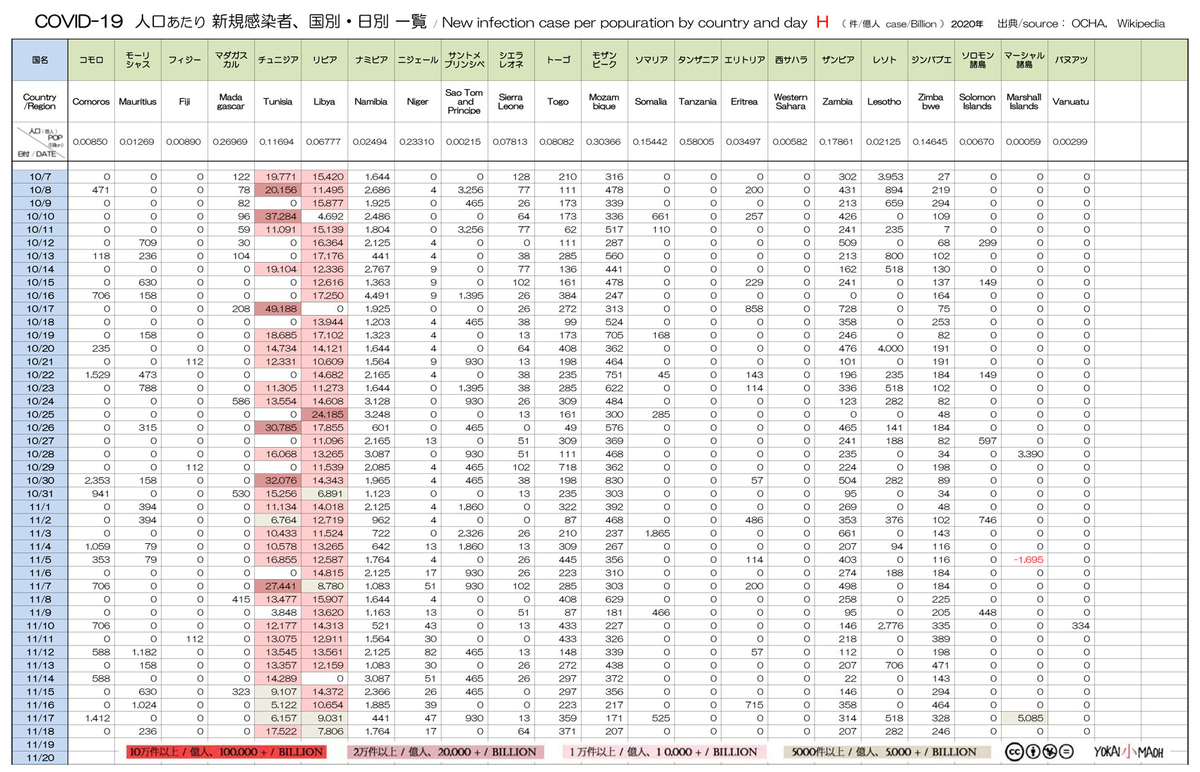Image resolution: width=1200 pixels, height=772 pixels.
Task: Click the Comoros column header
Action: coord(91,102)
